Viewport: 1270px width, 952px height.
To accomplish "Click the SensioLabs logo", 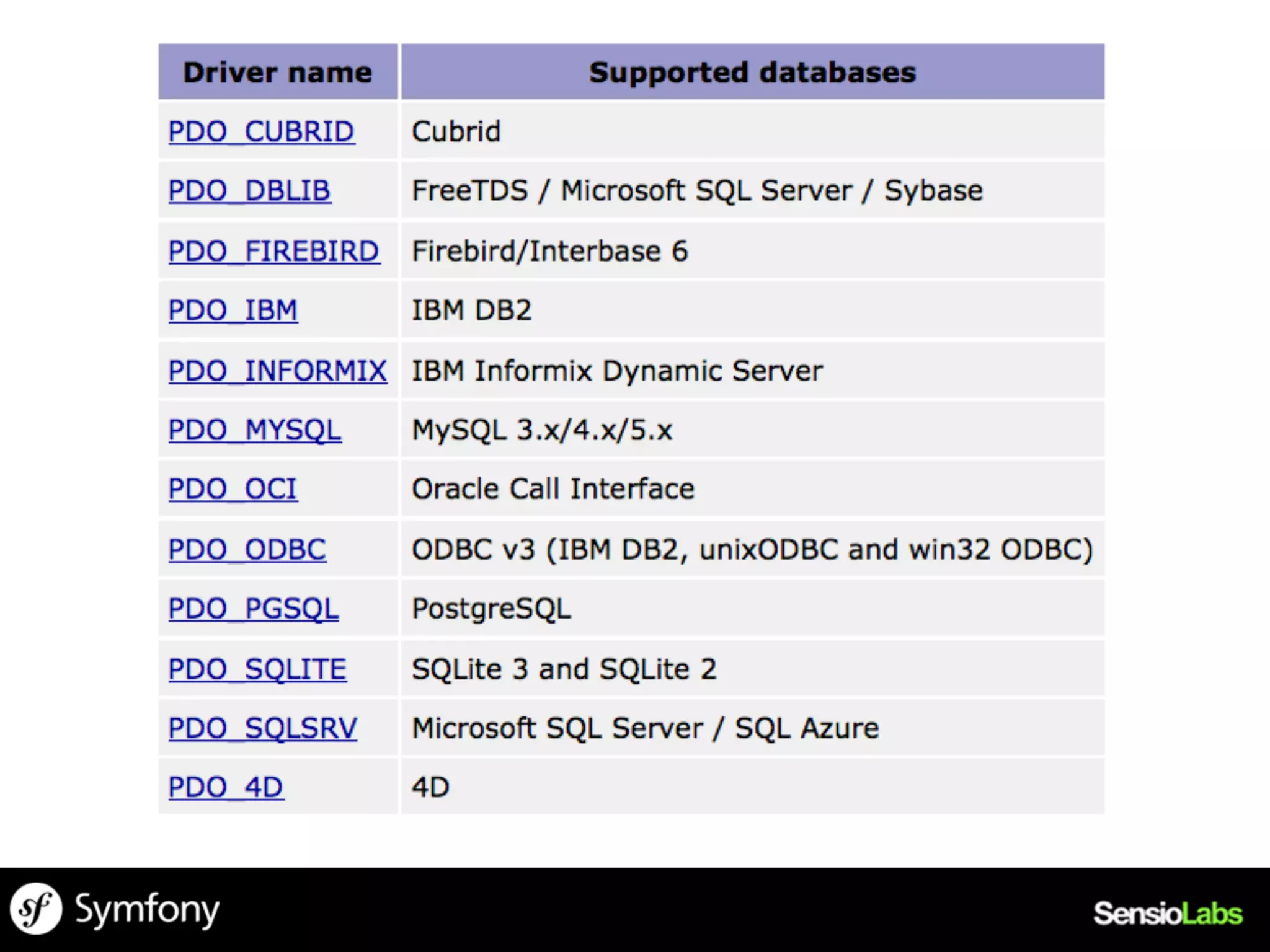I will (x=1167, y=914).
